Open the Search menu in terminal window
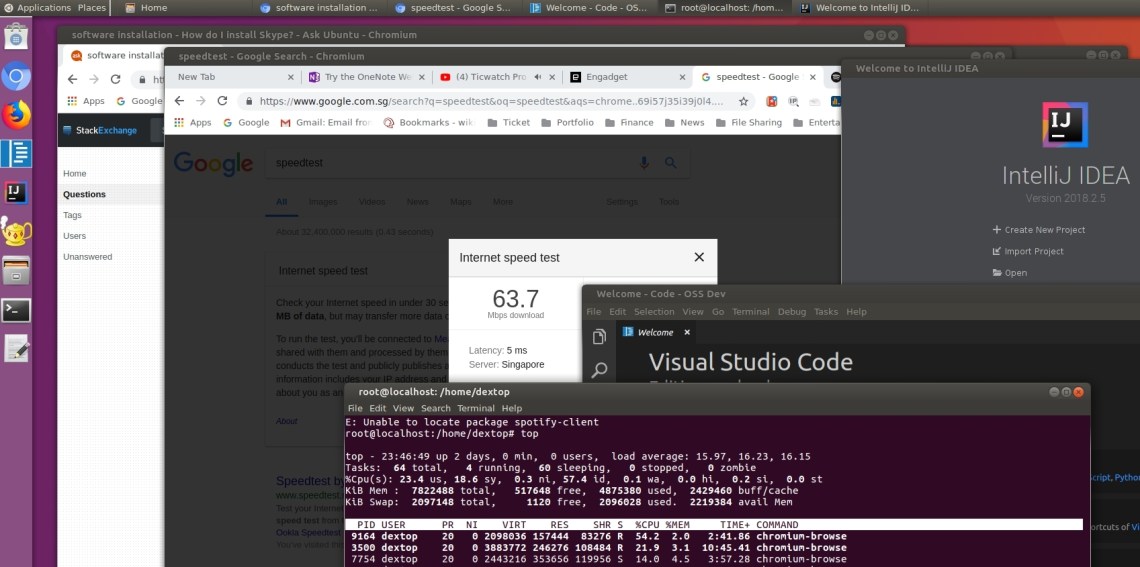 pos(435,409)
